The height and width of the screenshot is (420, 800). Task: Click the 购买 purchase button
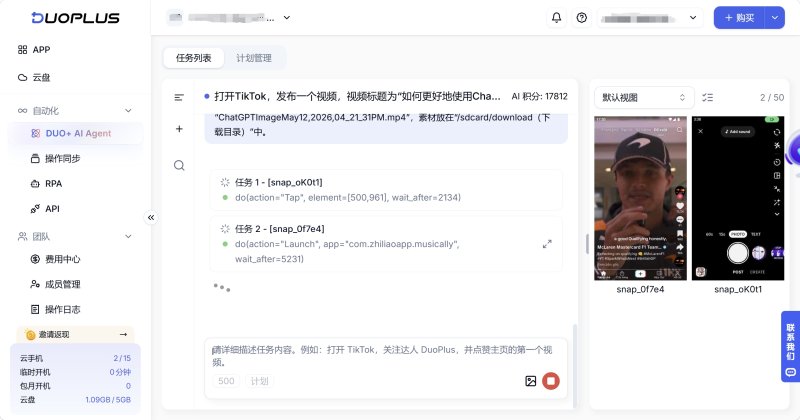739,18
